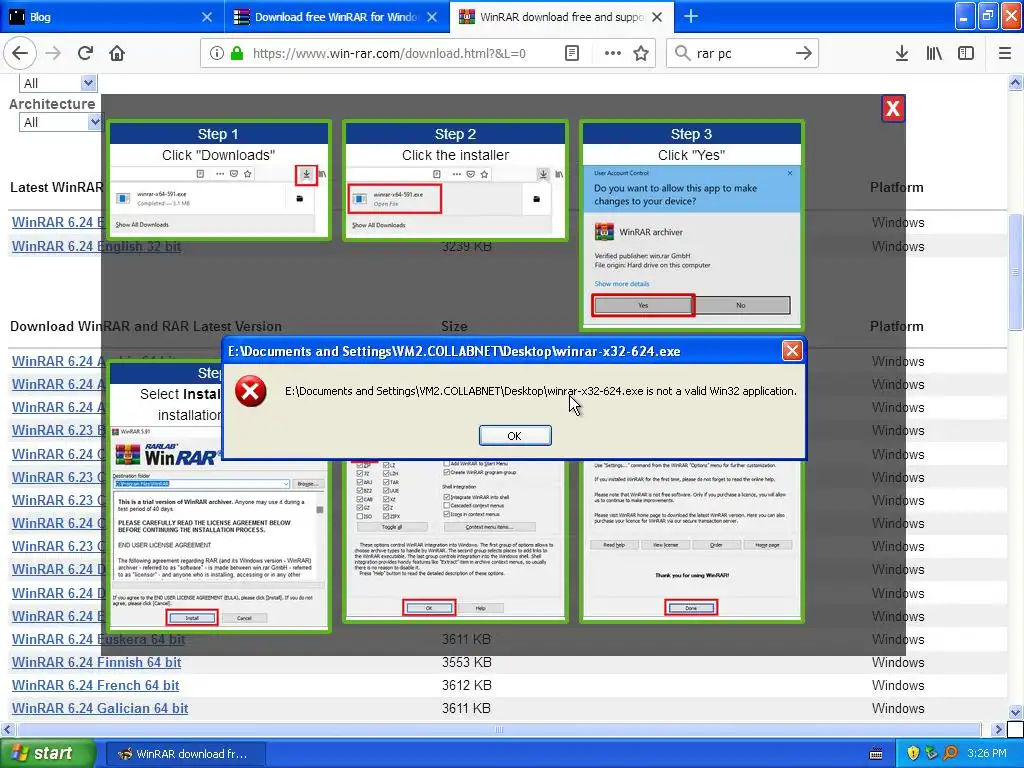Viewport: 1024px width, 768px height.
Task: Open WinRAR 6.24 Euskera 64 bit link
Action: [x=98, y=639]
